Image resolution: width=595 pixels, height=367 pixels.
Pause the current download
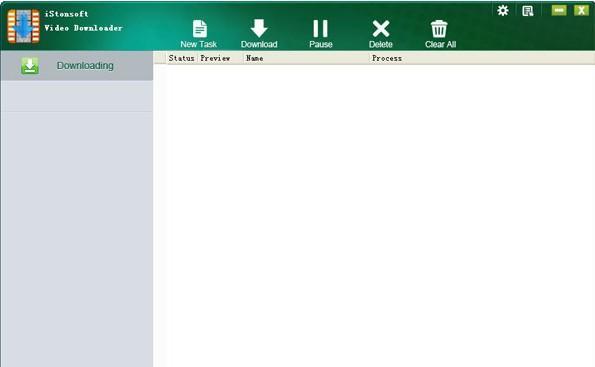point(321,34)
